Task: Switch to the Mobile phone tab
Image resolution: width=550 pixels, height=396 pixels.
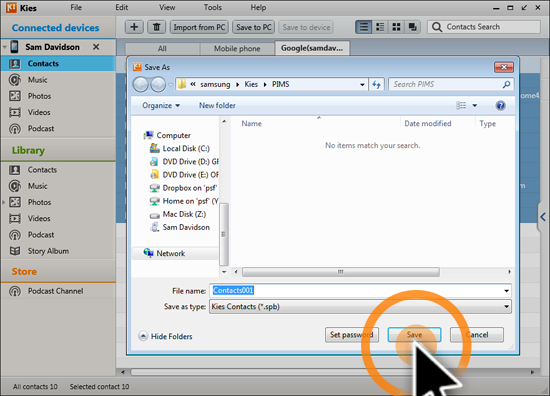Action: [x=237, y=49]
